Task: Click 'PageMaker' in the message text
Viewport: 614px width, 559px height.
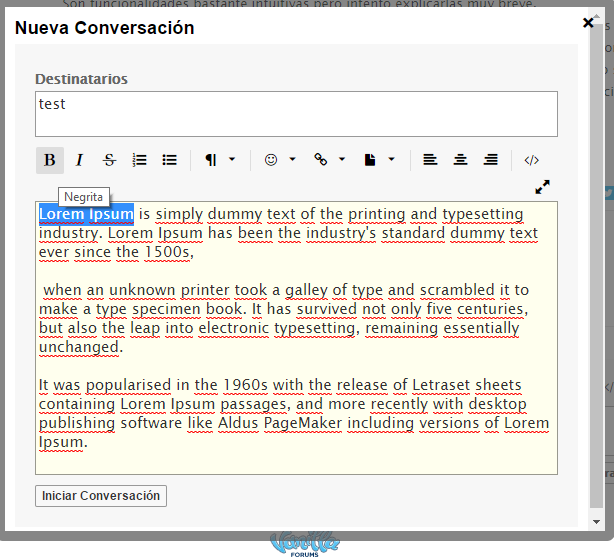Action: [303, 424]
